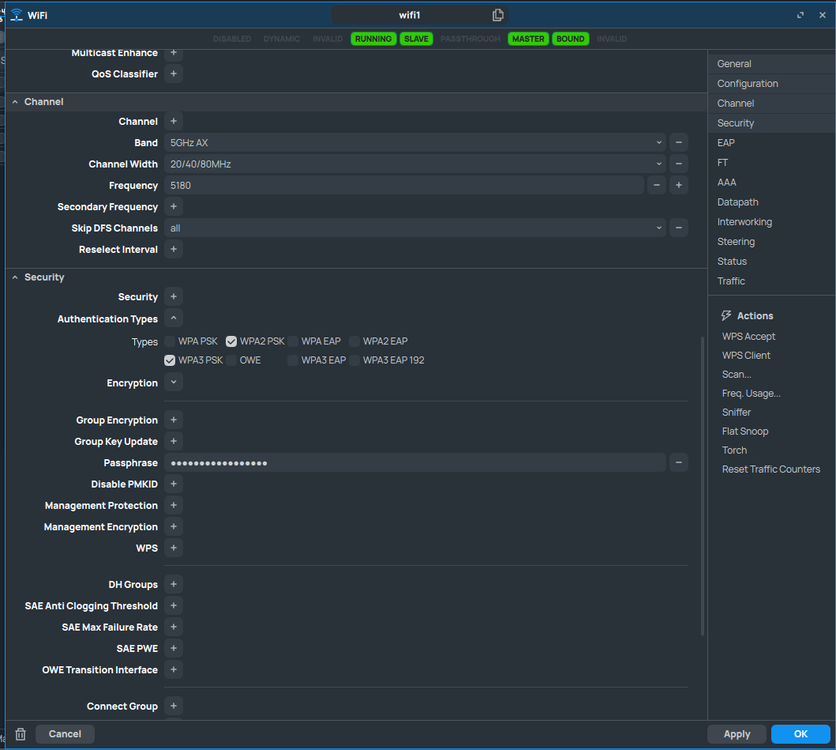Open the Band dropdown showing 5GHz AX
This screenshot has width=836, height=750.
click(x=415, y=143)
